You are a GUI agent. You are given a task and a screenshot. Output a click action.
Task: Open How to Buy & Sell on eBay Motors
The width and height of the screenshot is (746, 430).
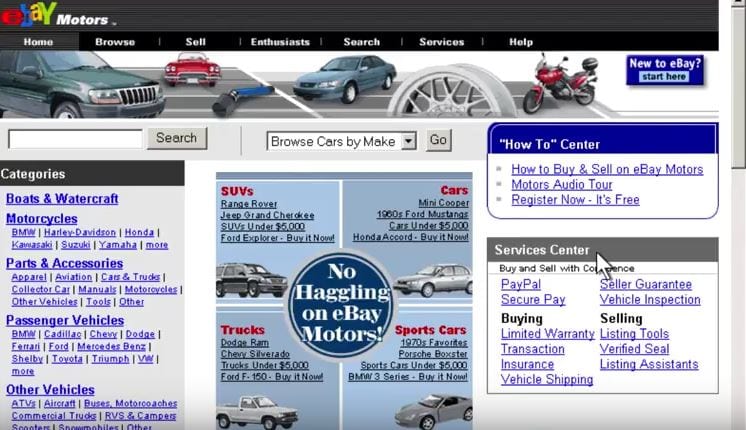(607, 169)
